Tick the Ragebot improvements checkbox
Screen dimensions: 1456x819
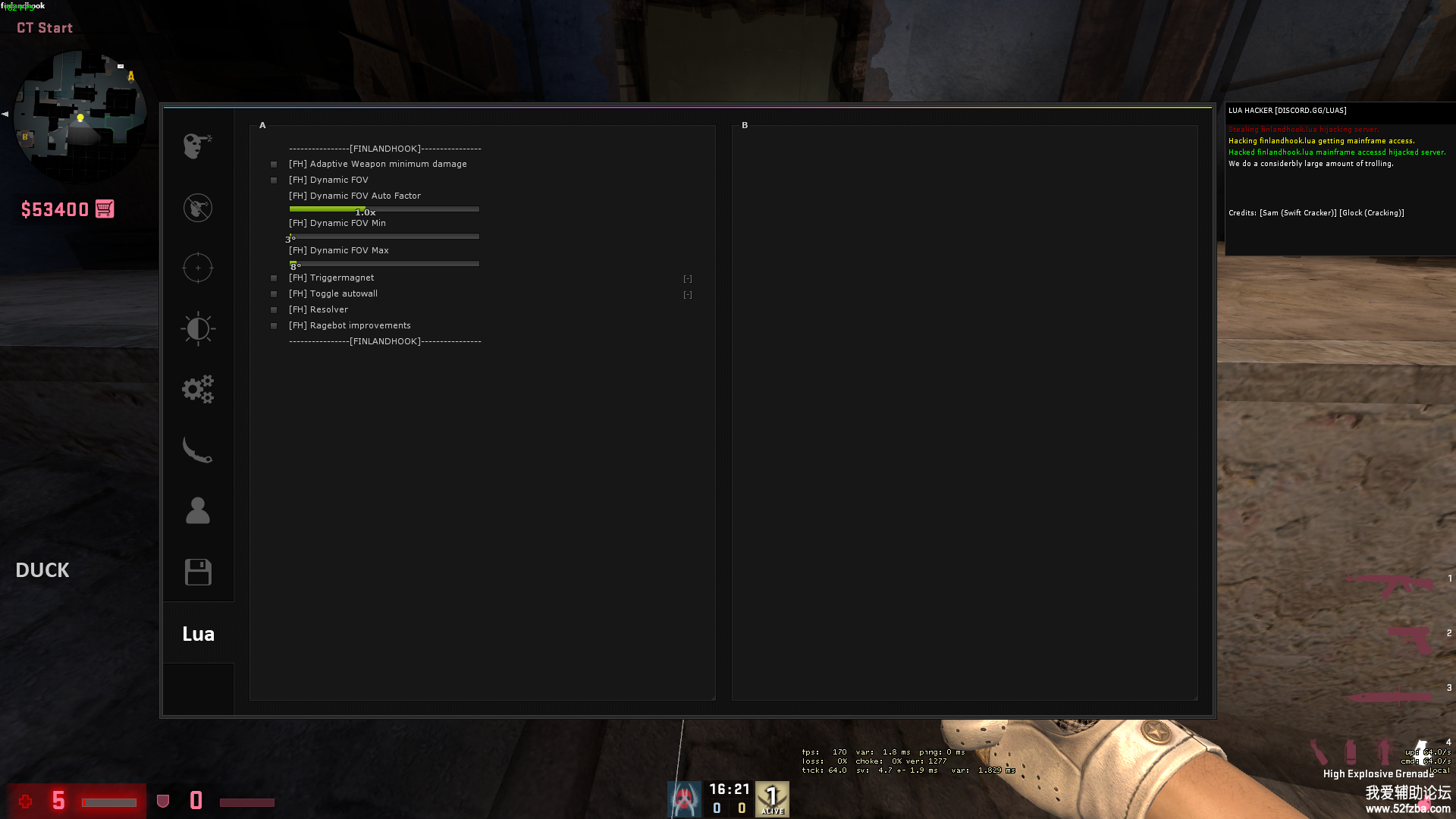click(274, 326)
